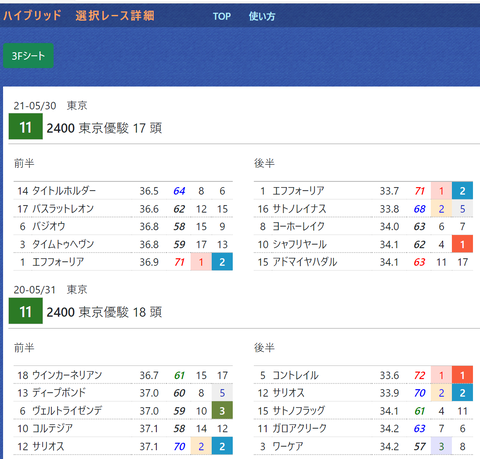The width and height of the screenshot is (480, 459).
Task: Select horse タイムトゥヘヴン row
Action: (123, 244)
